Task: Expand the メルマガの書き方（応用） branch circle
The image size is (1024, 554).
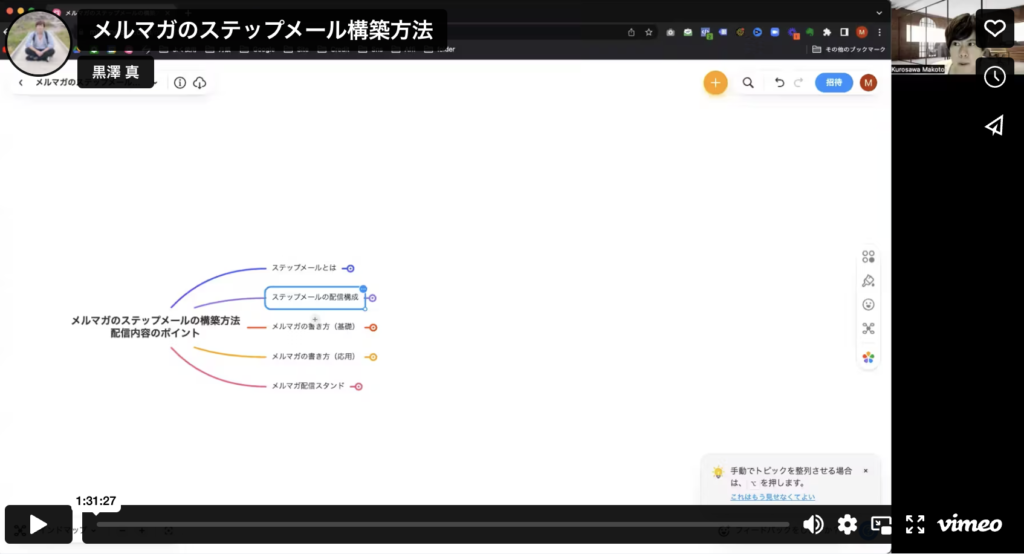Action: coord(373,357)
